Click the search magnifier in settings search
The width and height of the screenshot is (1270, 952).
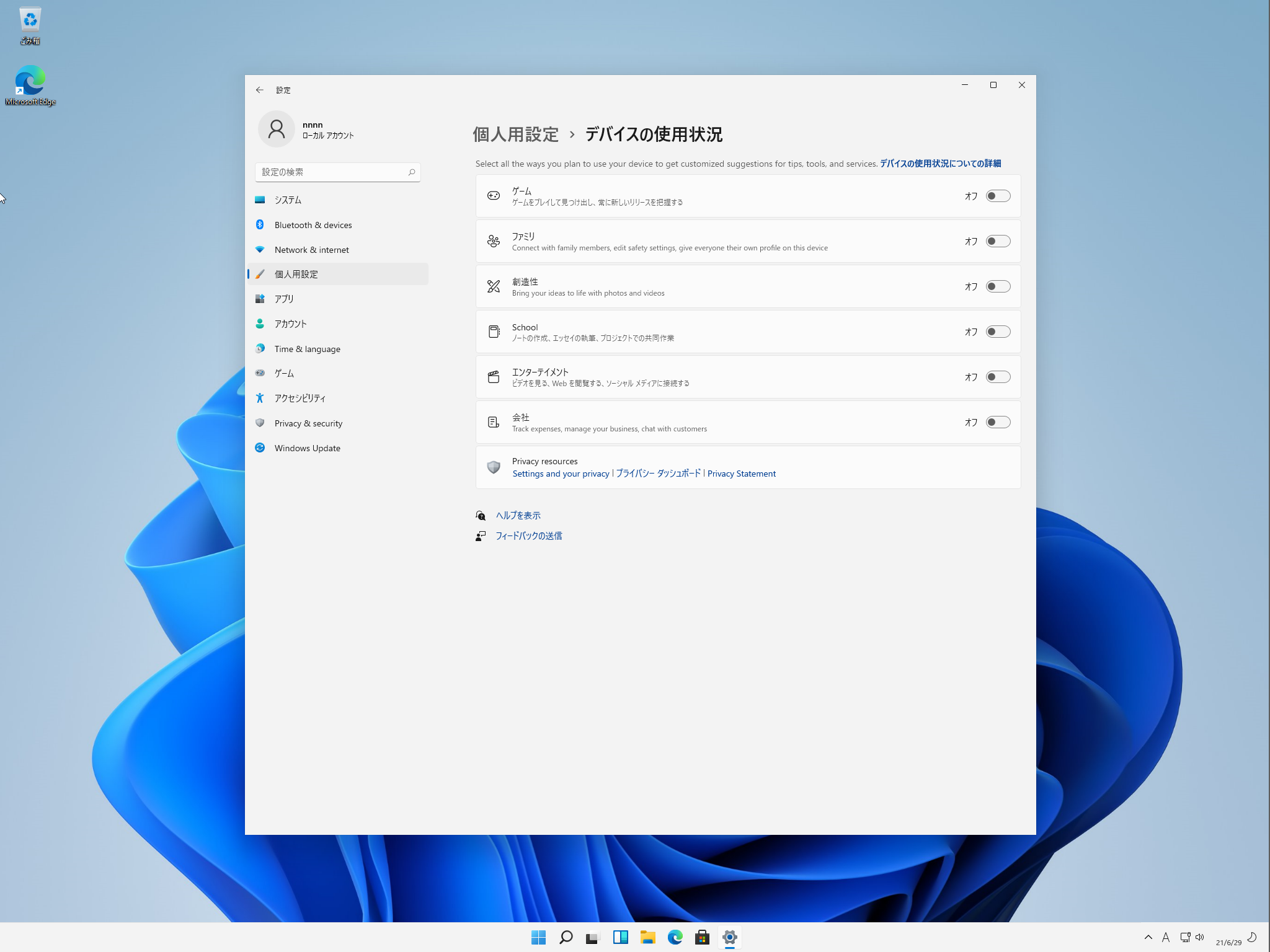411,172
